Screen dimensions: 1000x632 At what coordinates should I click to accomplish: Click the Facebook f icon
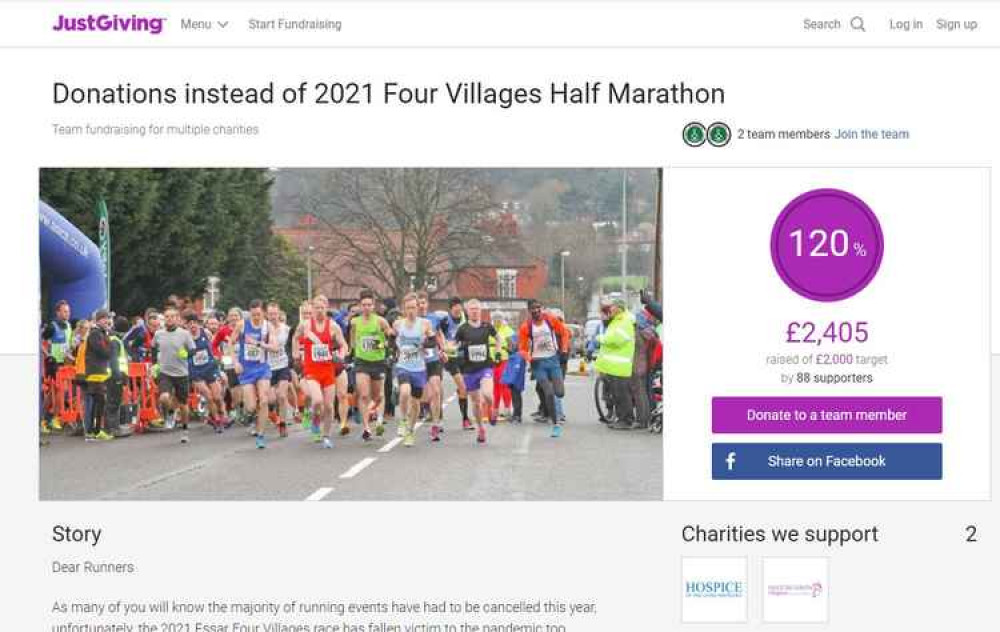731,461
